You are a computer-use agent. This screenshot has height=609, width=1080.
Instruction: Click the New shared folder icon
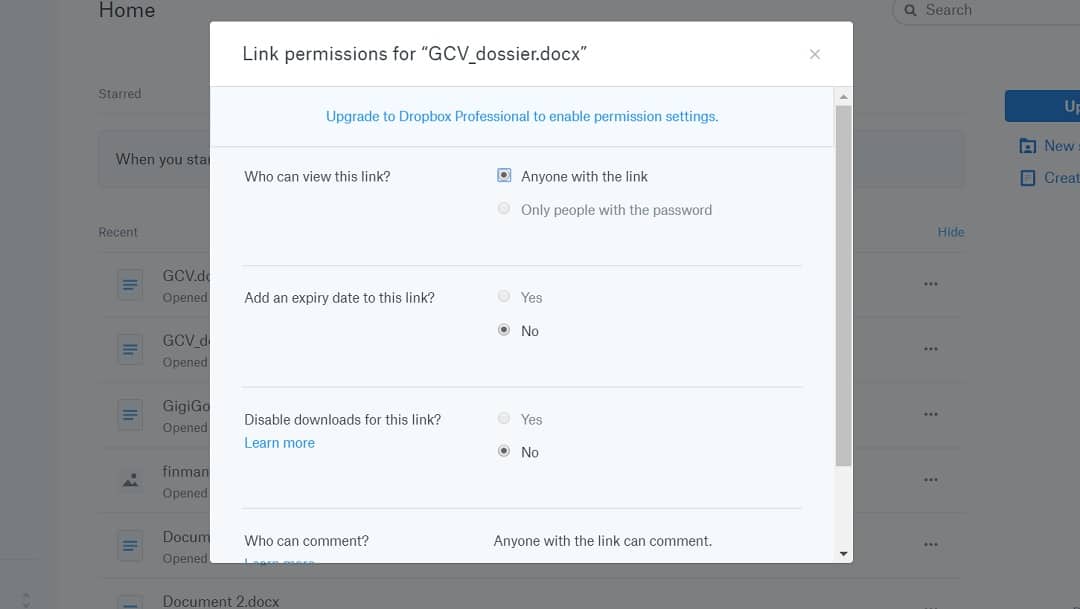click(x=1027, y=146)
